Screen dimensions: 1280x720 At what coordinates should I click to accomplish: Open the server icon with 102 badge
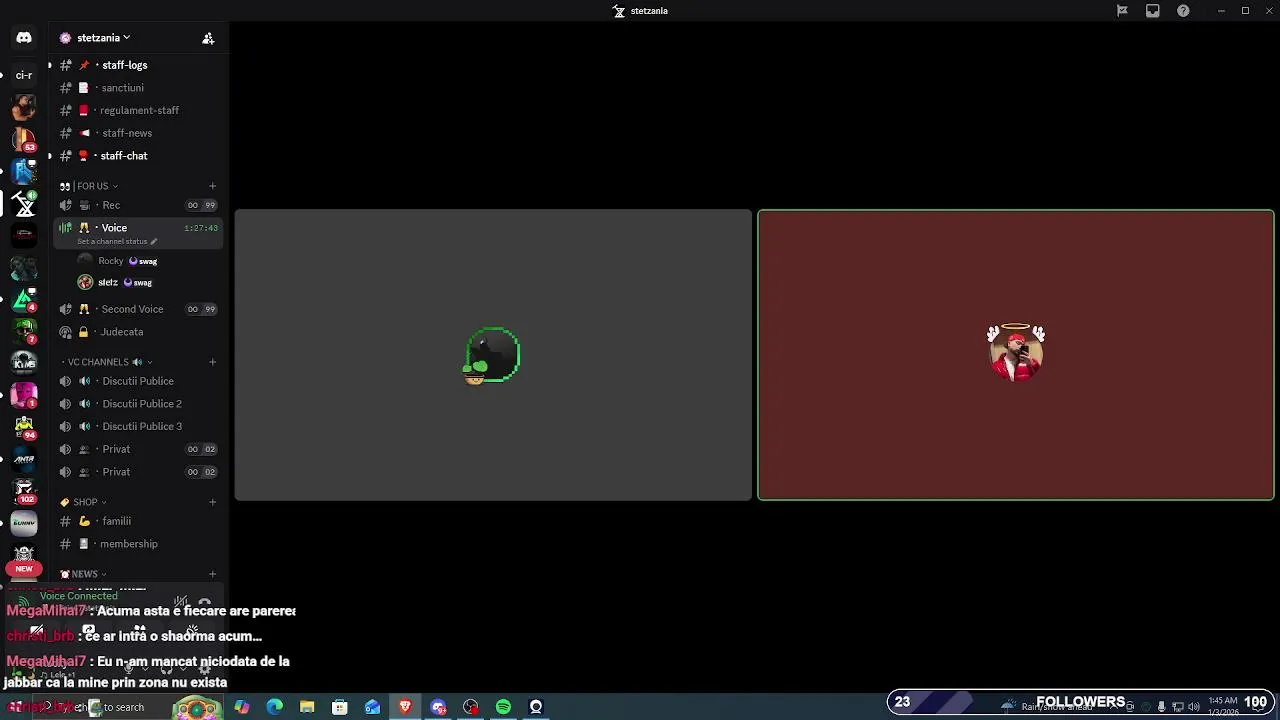tap(24, 491)
